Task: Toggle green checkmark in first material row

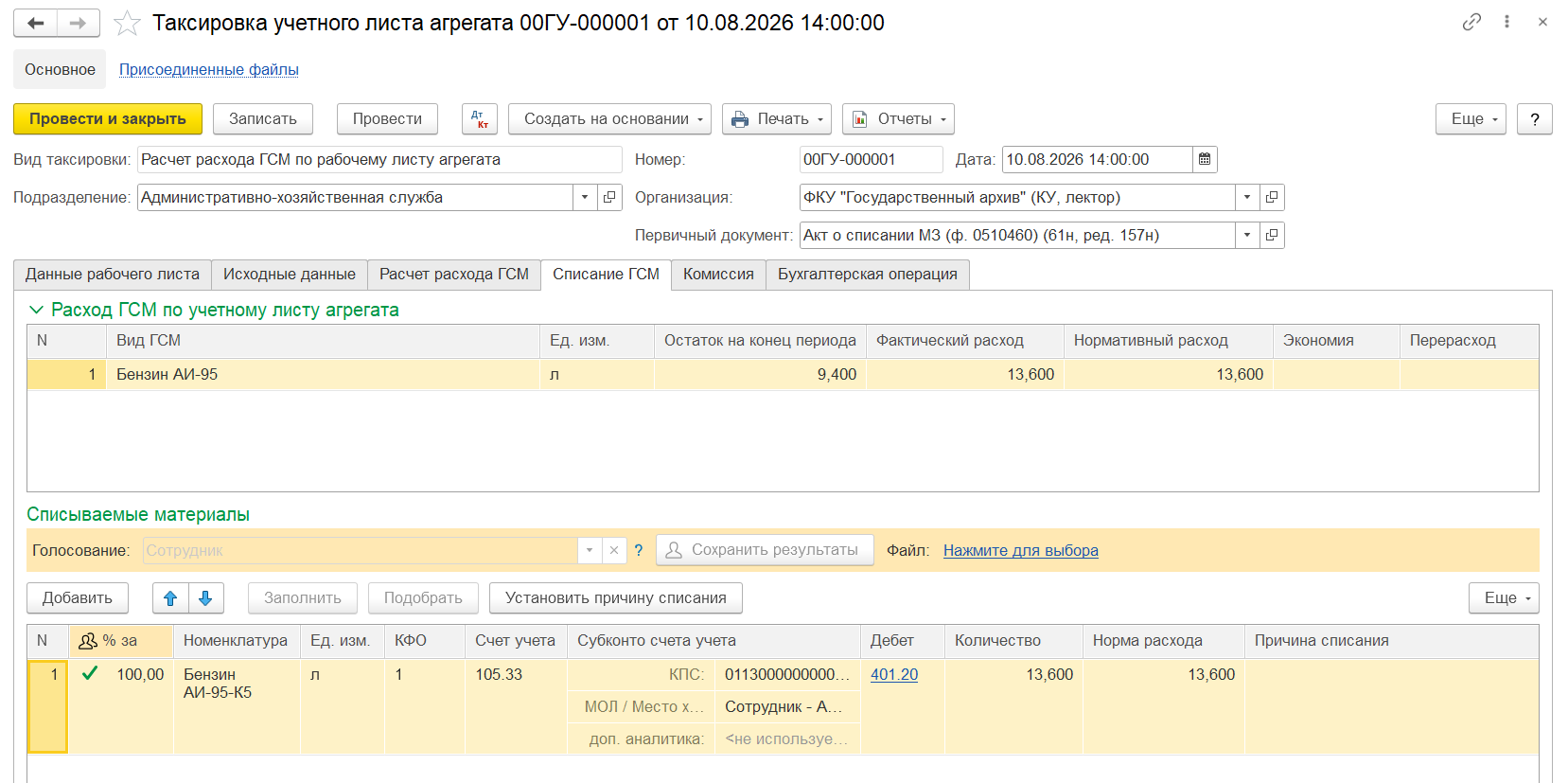Action: 90,674
